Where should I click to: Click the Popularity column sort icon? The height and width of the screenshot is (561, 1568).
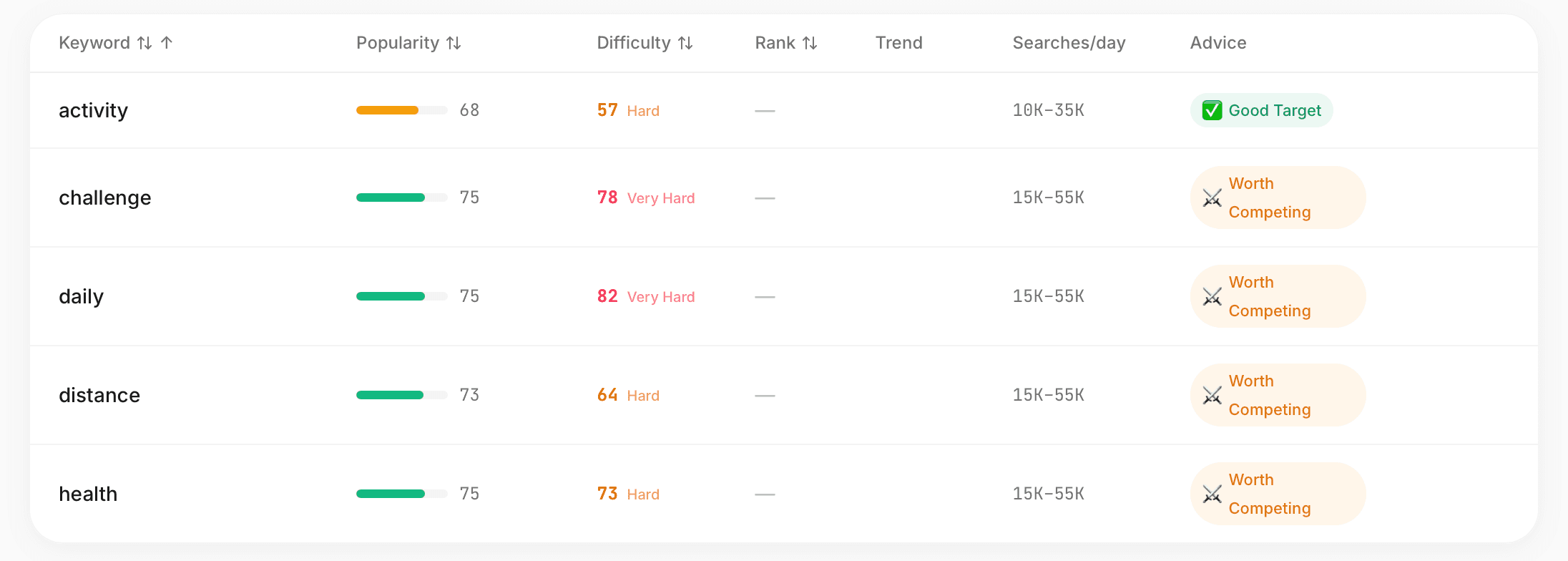454,42
